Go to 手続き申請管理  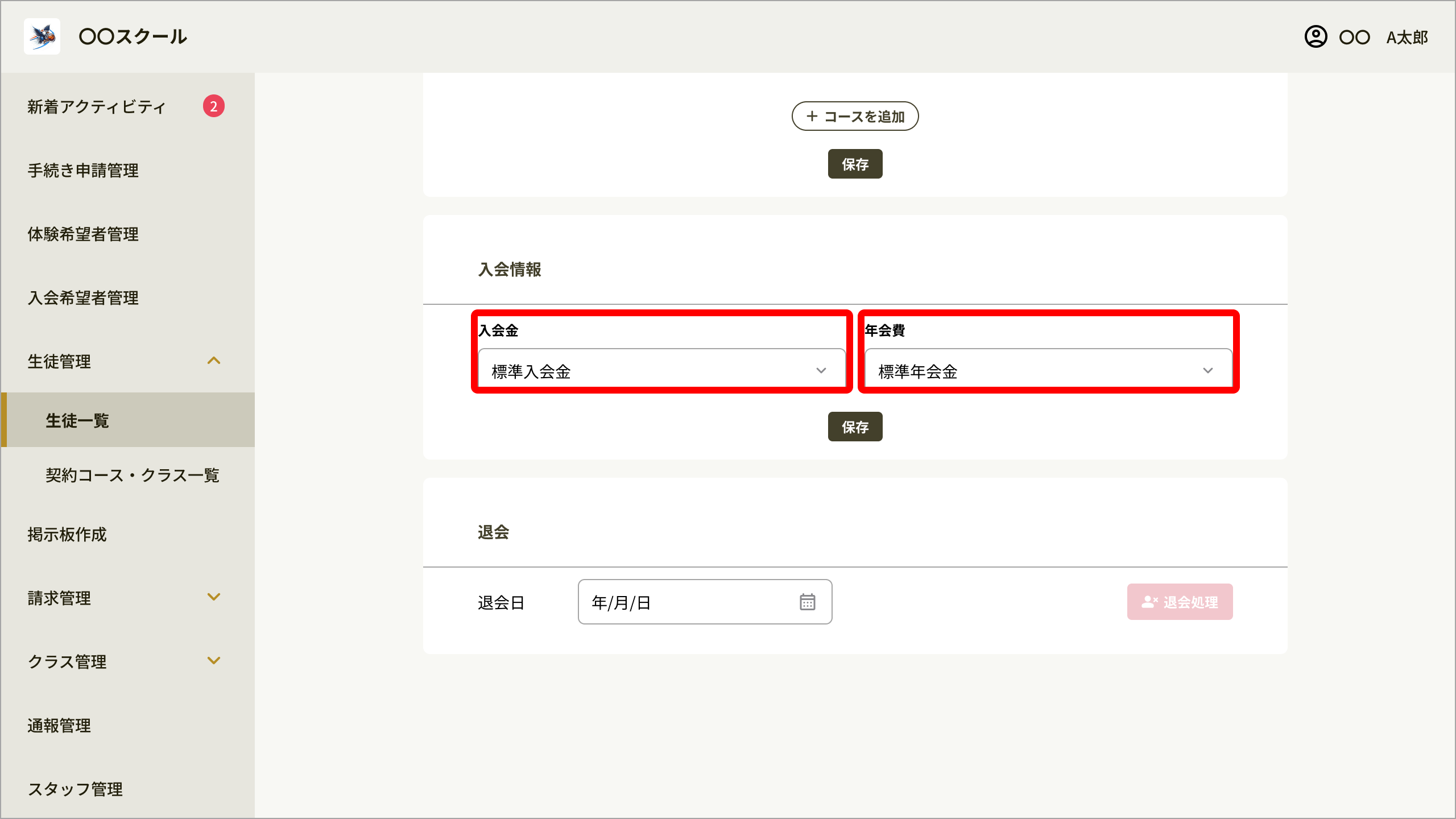83,171
